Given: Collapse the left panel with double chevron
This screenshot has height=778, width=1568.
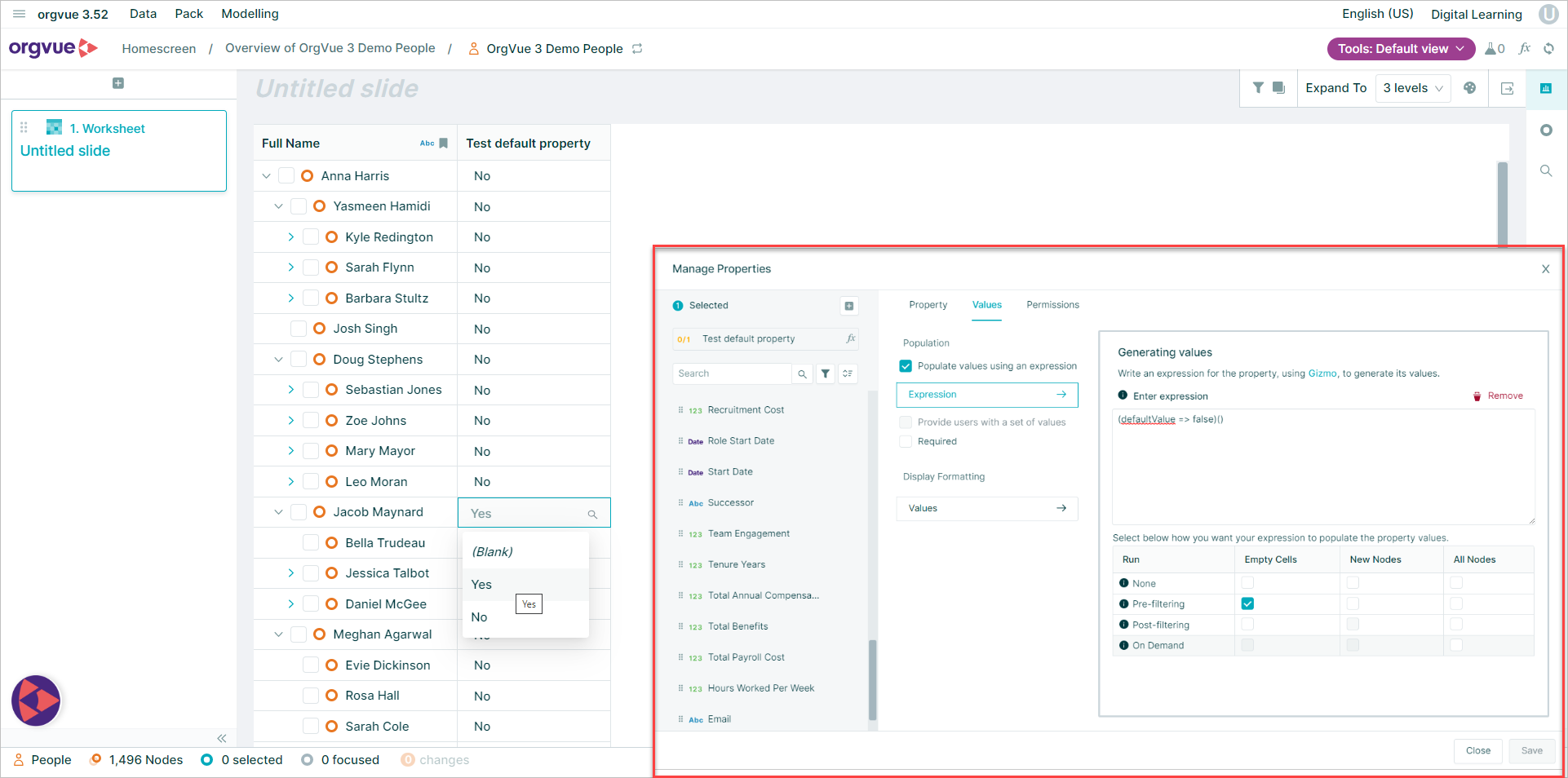Looking at the screenshot, I should (222, 738).
